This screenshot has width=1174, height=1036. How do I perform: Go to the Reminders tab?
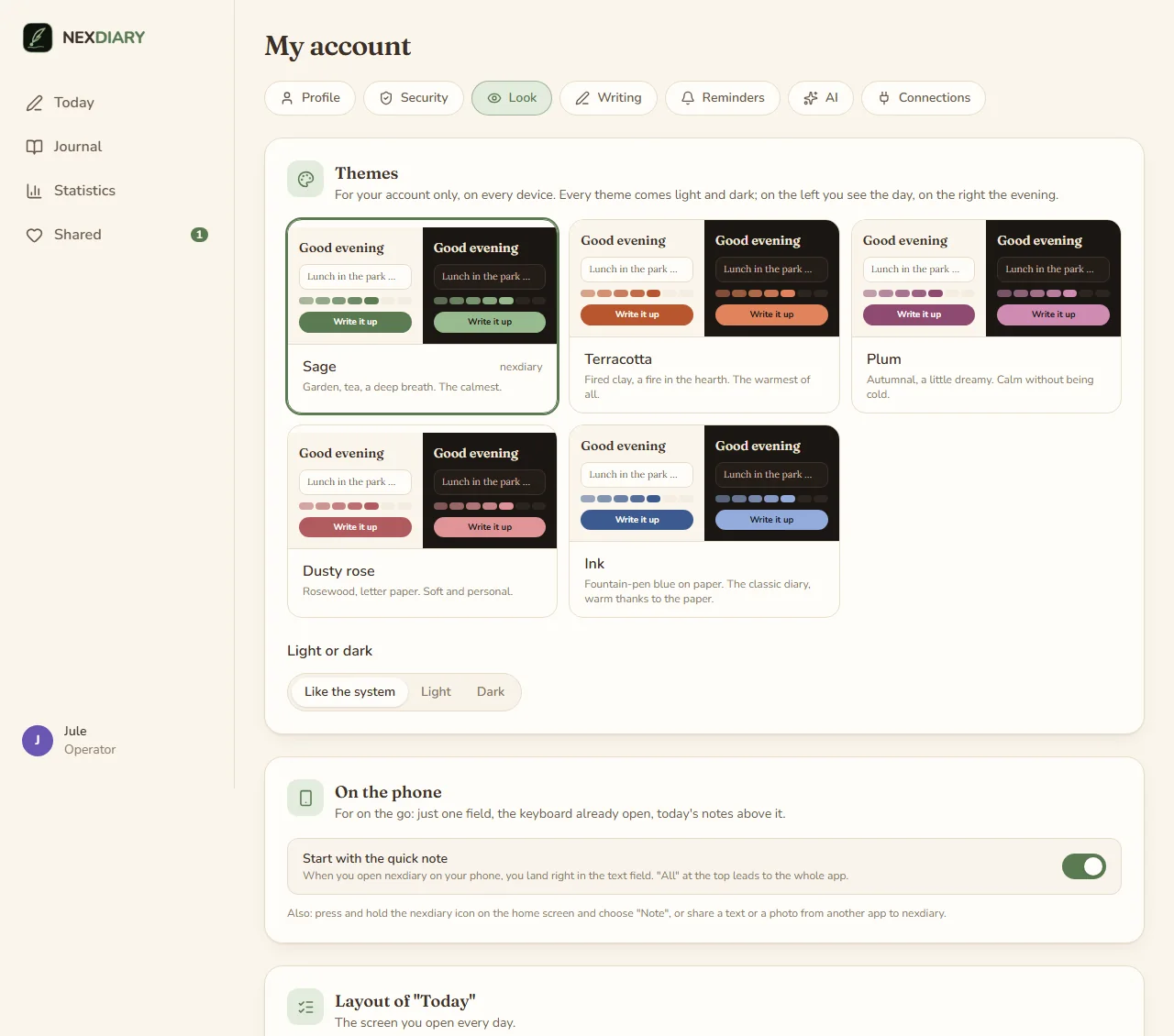pyautogui.click(x=723, y=98)
